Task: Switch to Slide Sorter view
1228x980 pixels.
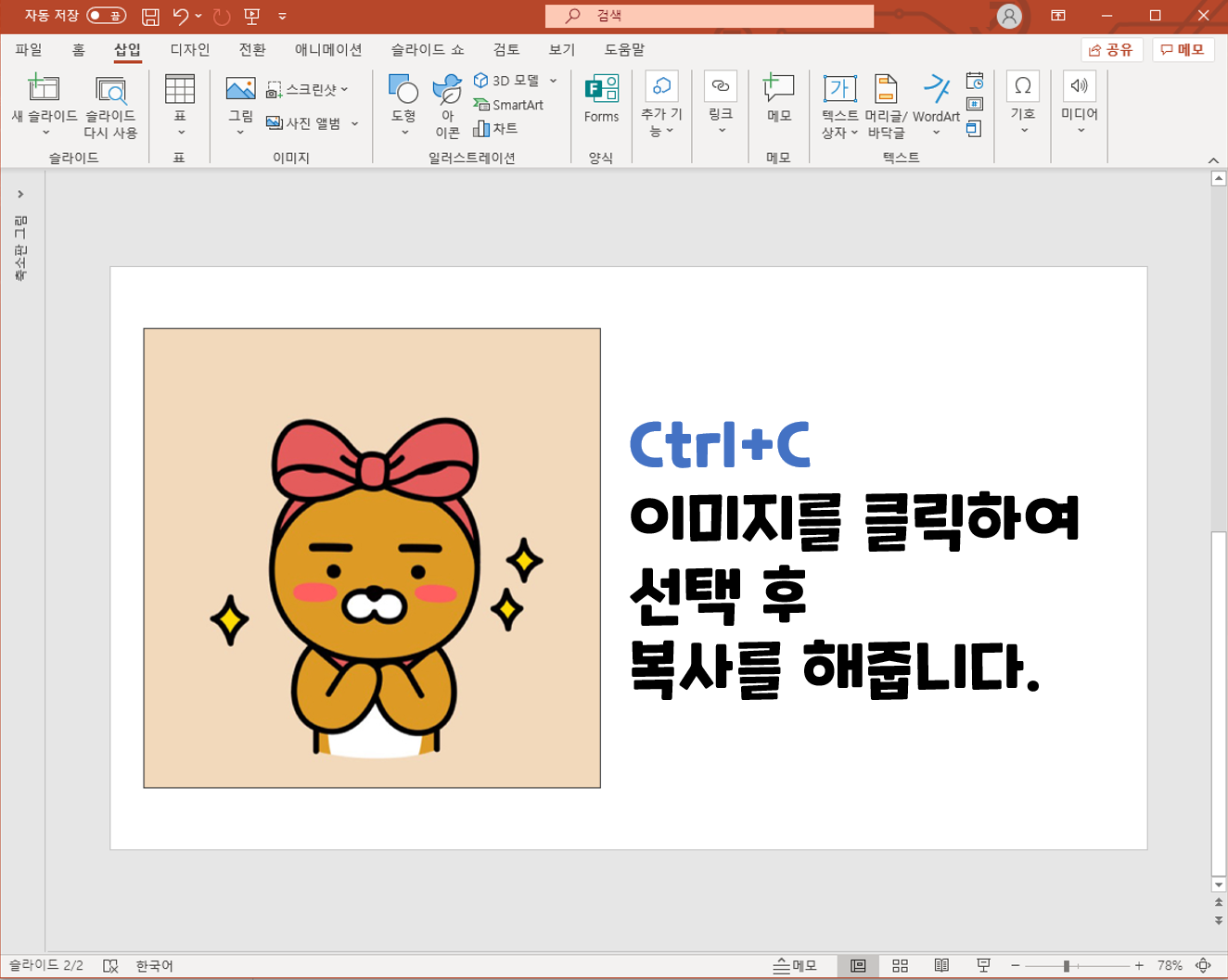Action: (900, 966)
